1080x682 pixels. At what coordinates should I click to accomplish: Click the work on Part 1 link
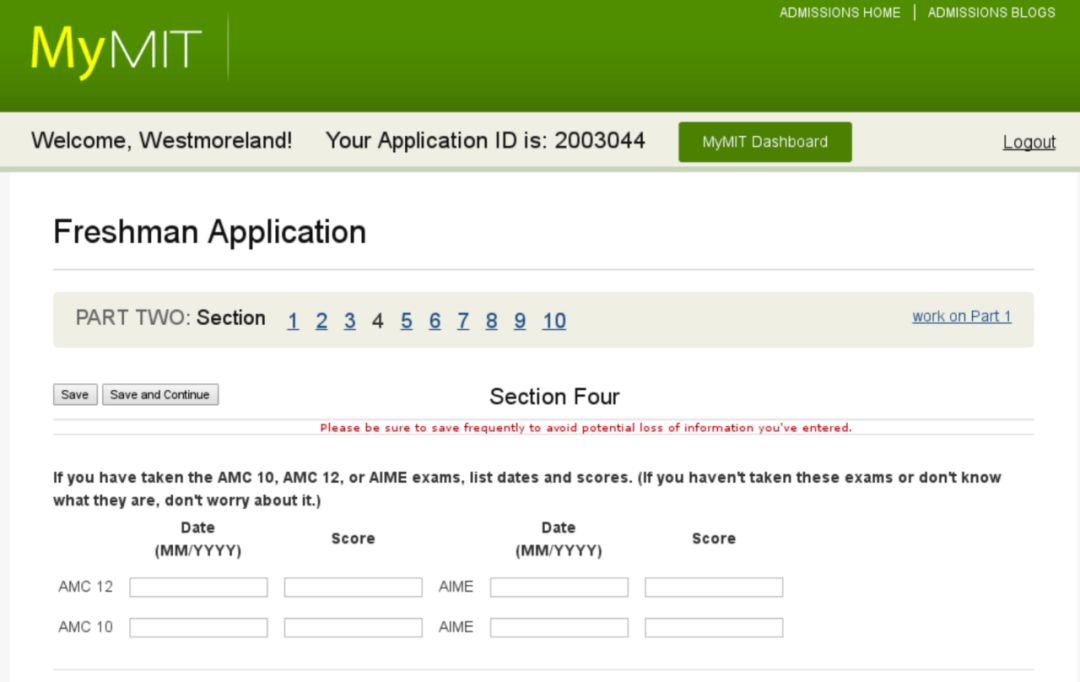click(961, 316)
